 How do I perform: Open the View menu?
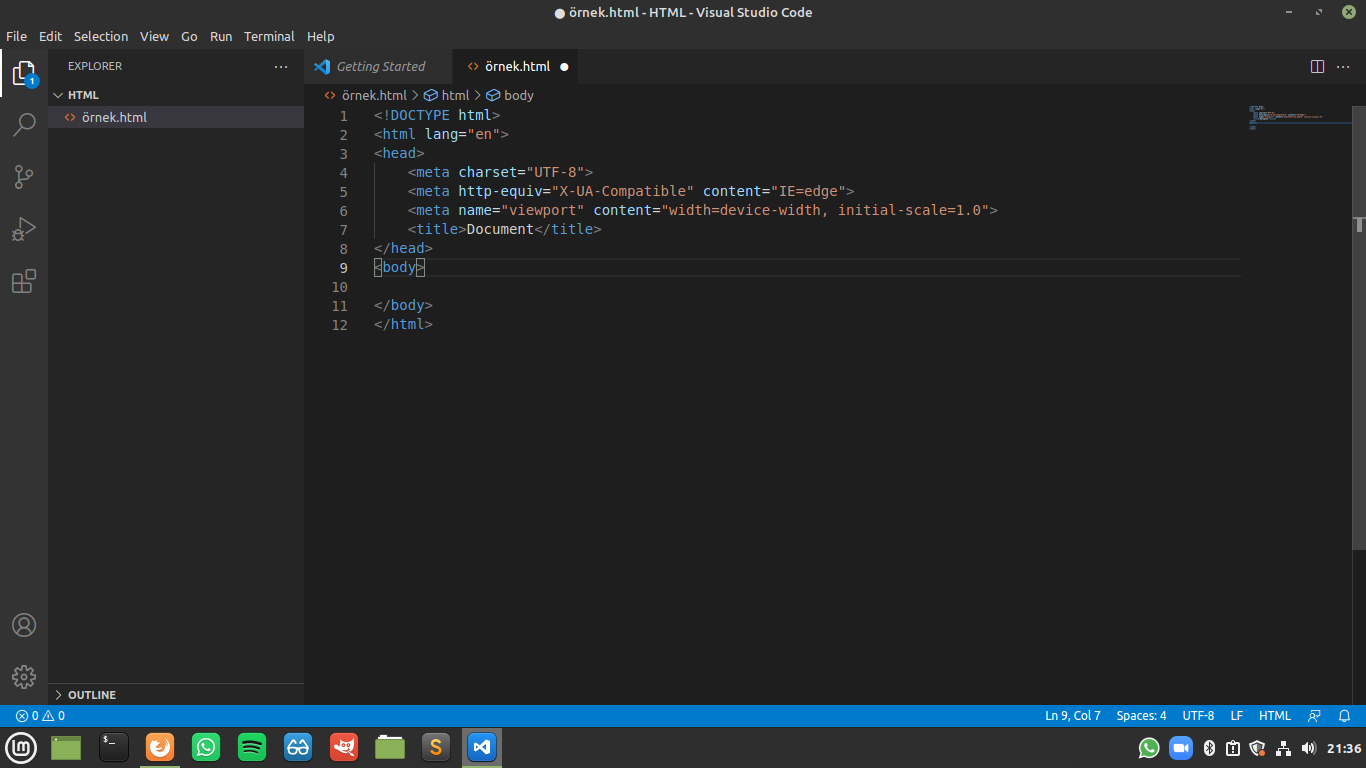154,36
